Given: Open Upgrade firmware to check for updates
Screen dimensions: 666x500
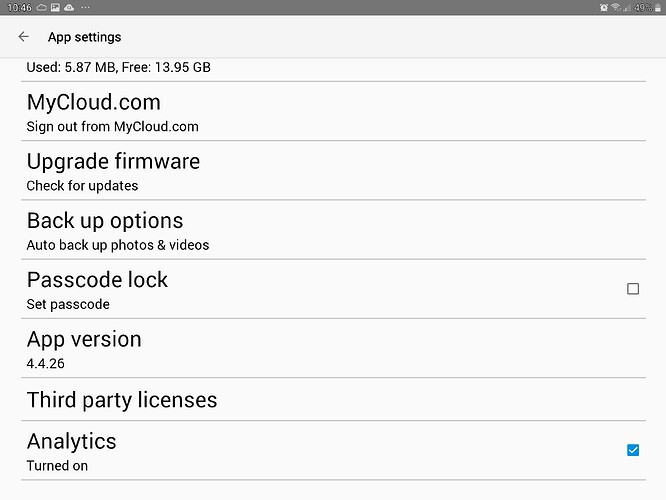Looking at the screenshot, I should [113, 171].
